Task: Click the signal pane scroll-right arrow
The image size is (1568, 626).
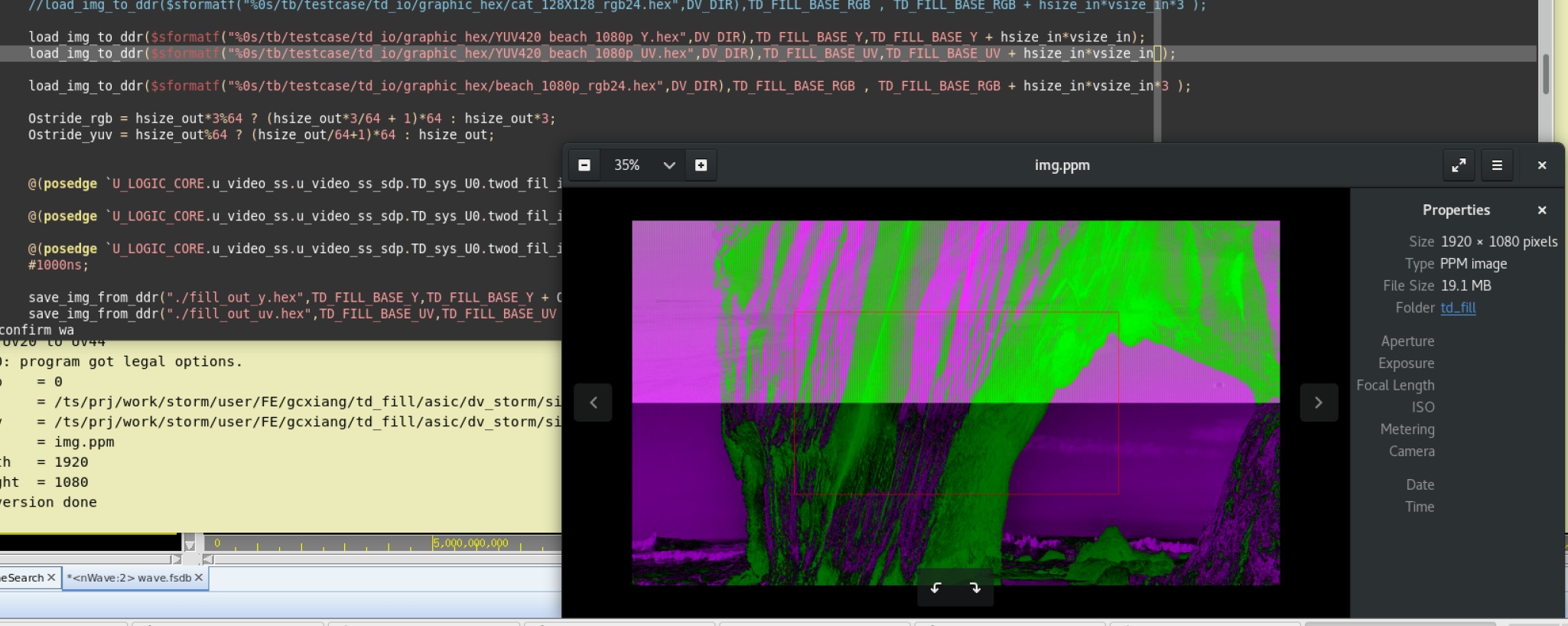Action: pos(176,559)
